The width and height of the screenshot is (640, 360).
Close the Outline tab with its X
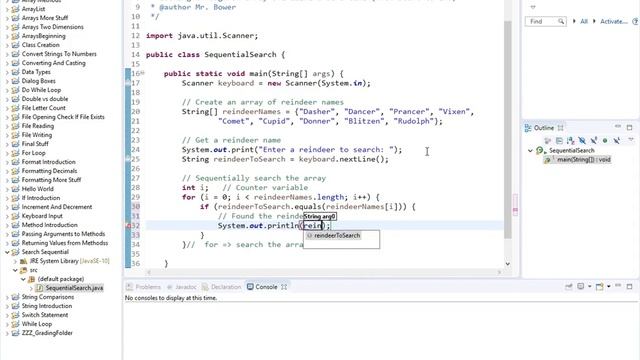click(x=560, y=128)
